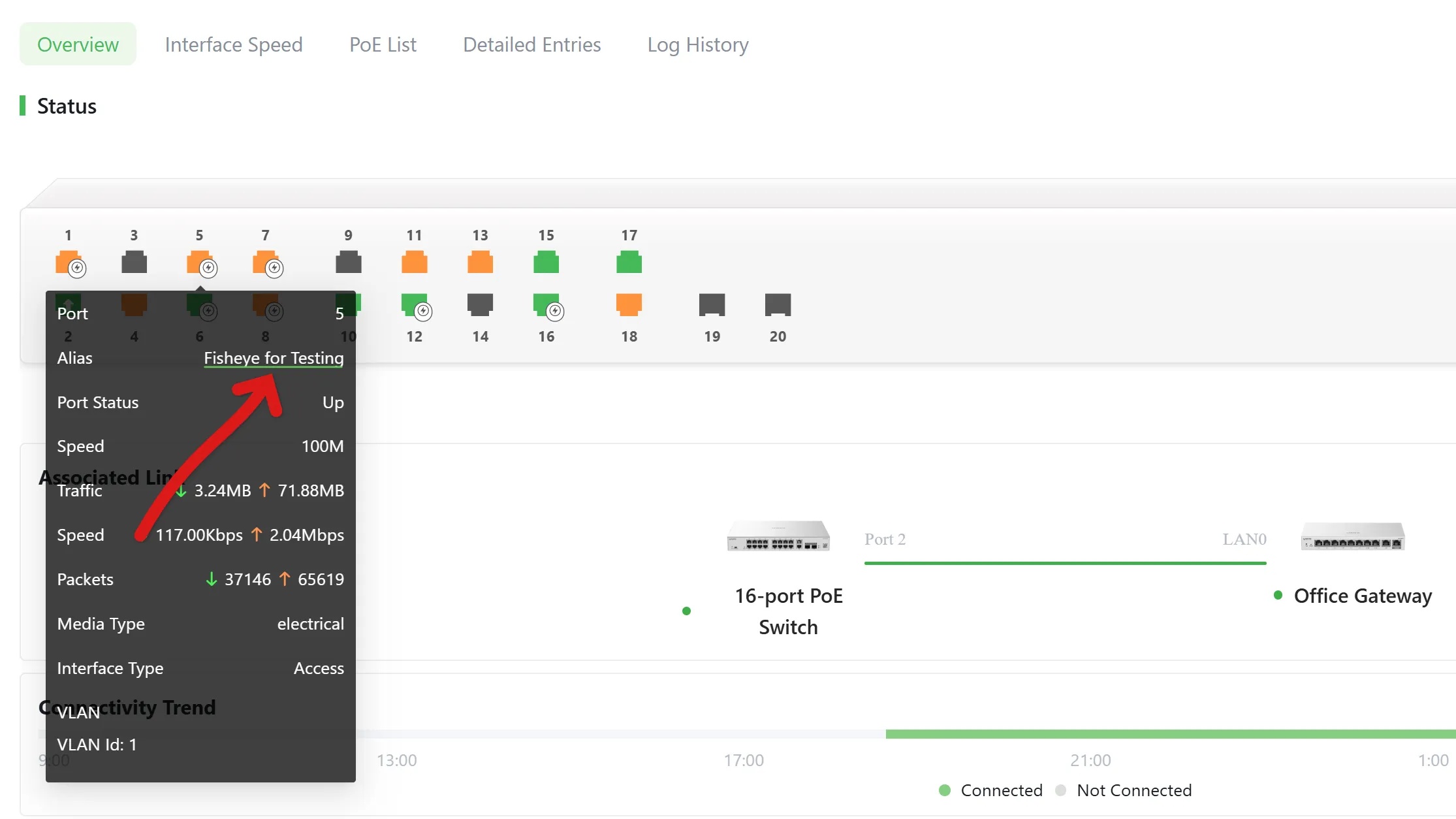Screen dimensions: 1456x819
Task: Toggle the Connected legend item
Action: pyautogui.click(x=990, y=790)
